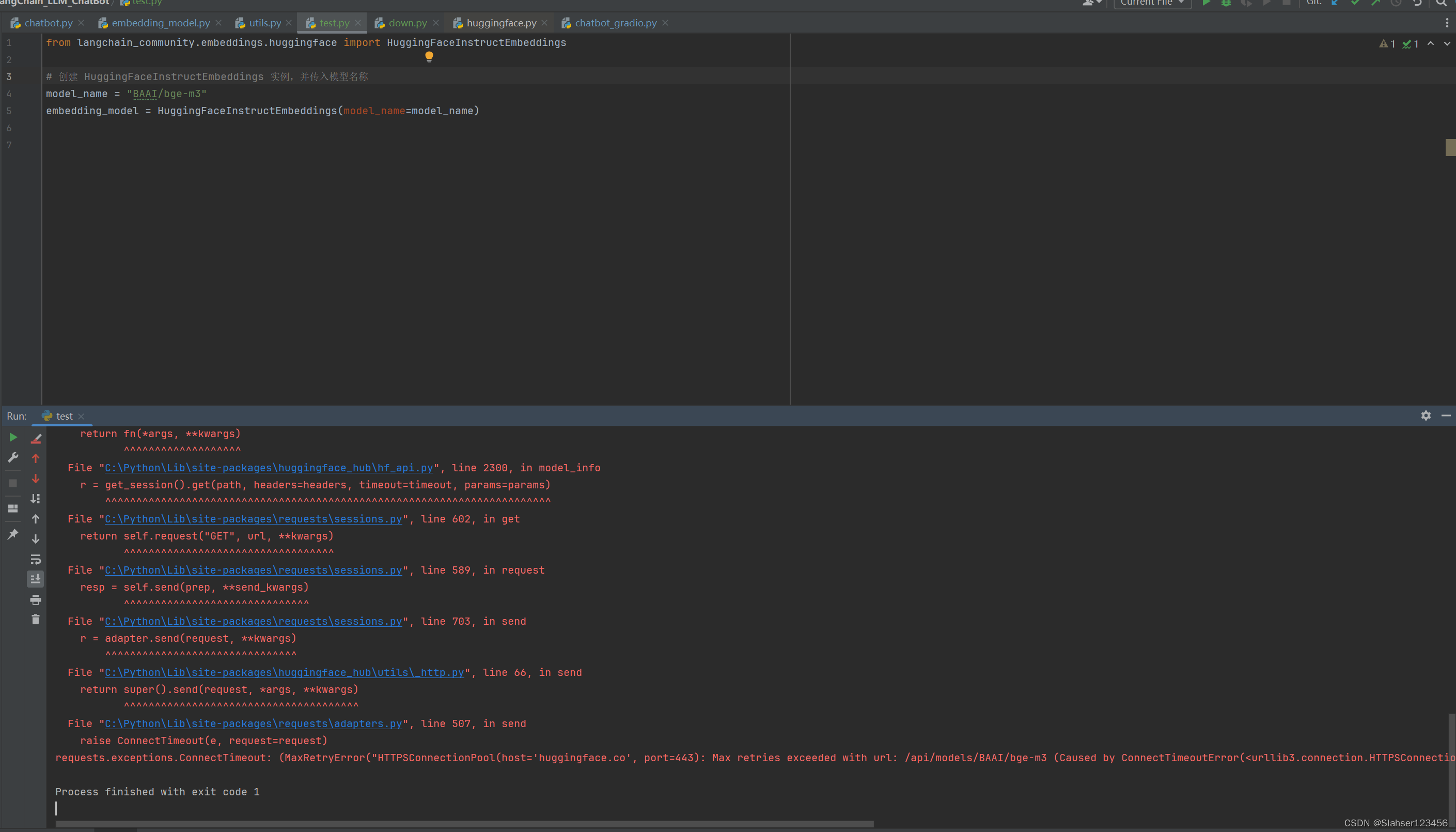Rerun the test script in Run panel
The height and width of the screenshot is (832, 1456).
[x=13, y=438]
